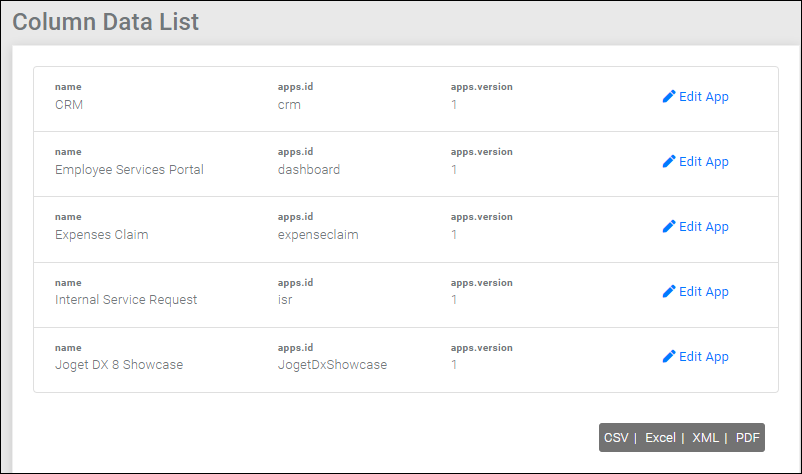The image size is (802, 474).
Task: Export the list as XML
Action: pos(705,438)
